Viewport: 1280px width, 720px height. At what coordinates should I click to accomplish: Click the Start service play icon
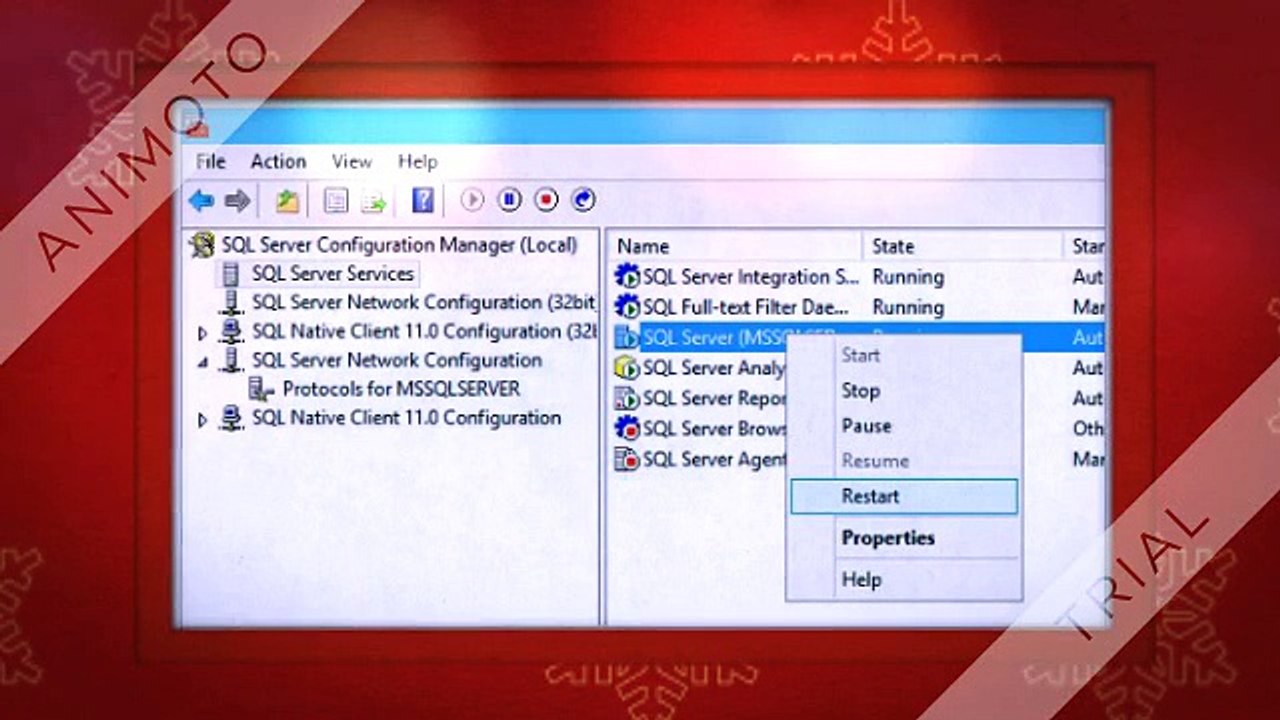[472, 200]
